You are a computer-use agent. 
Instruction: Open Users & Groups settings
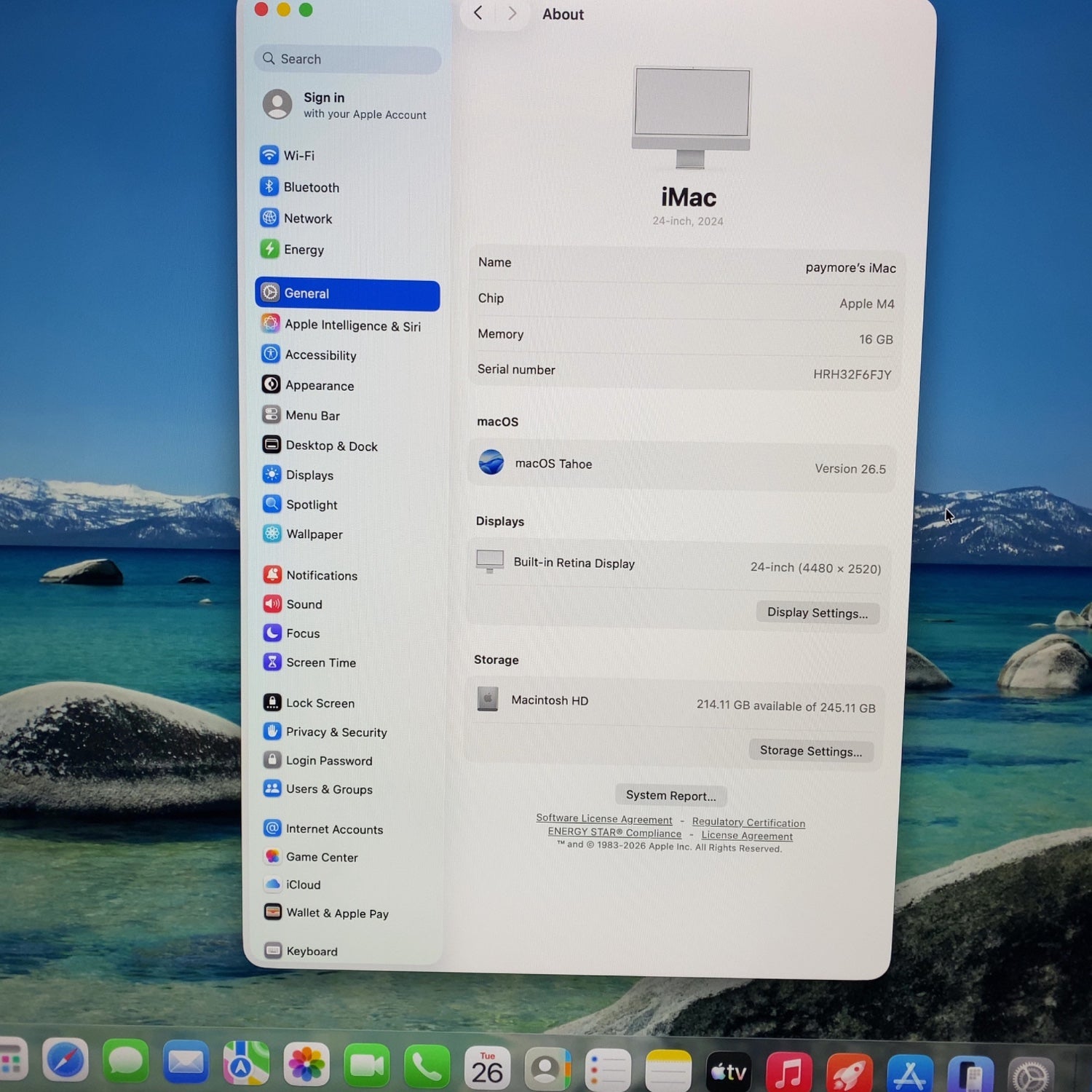point(318,788)
